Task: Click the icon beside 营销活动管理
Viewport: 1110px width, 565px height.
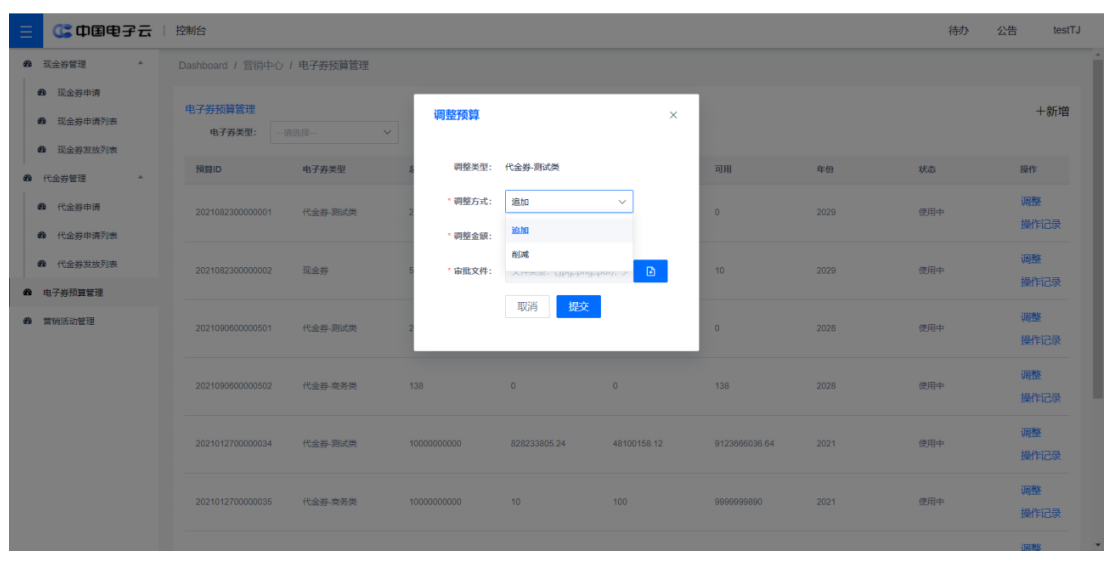Action: point(28,321)
